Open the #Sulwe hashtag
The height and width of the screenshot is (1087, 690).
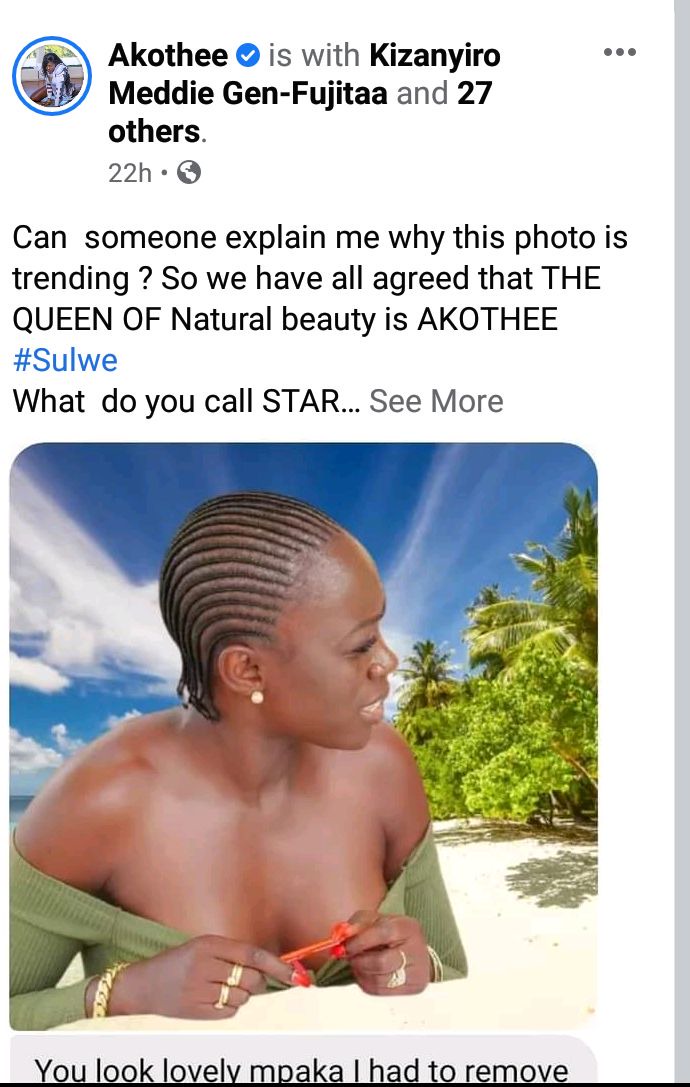65,360
